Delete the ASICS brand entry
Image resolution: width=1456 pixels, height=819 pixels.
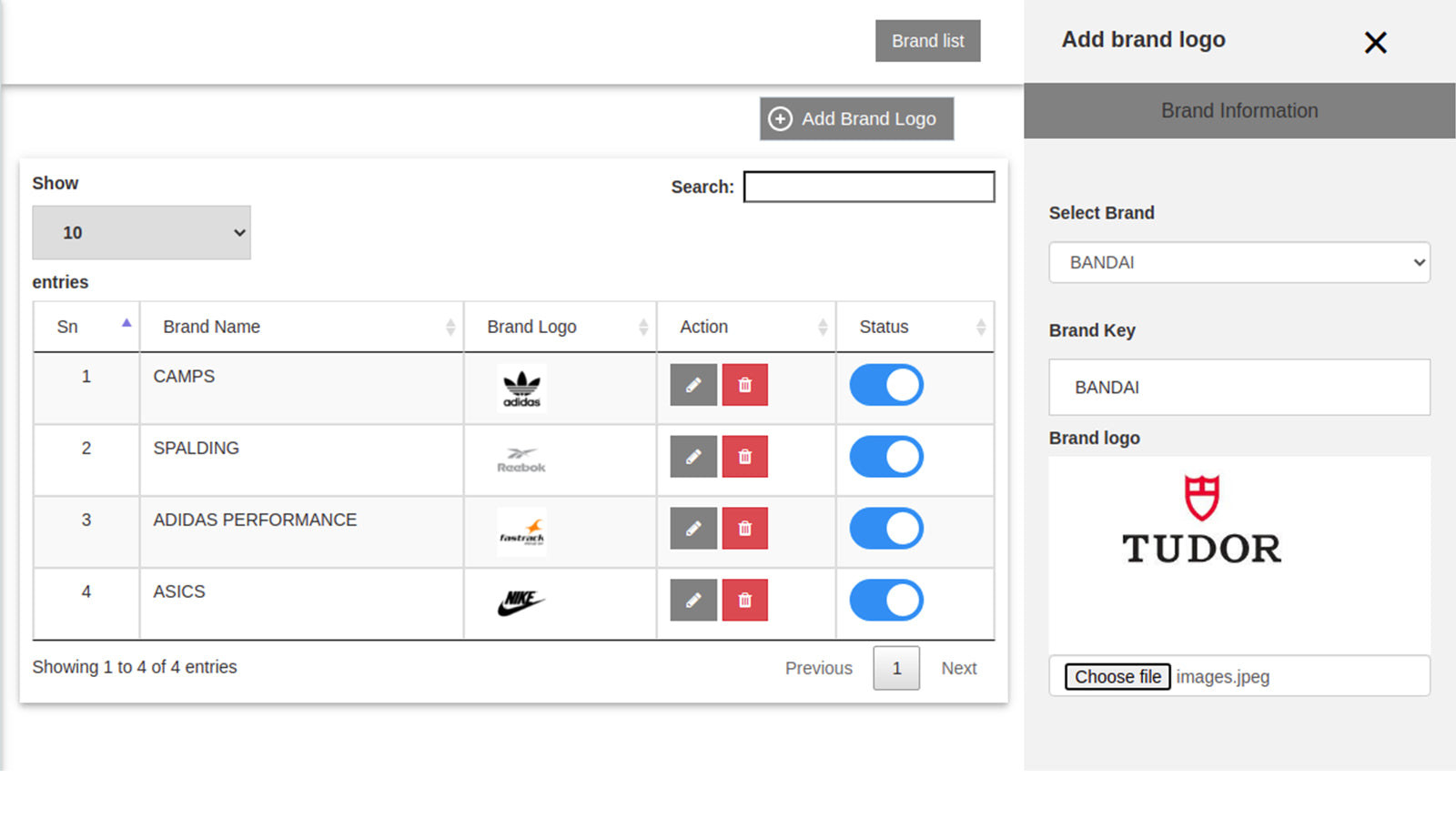click(744, 601)
